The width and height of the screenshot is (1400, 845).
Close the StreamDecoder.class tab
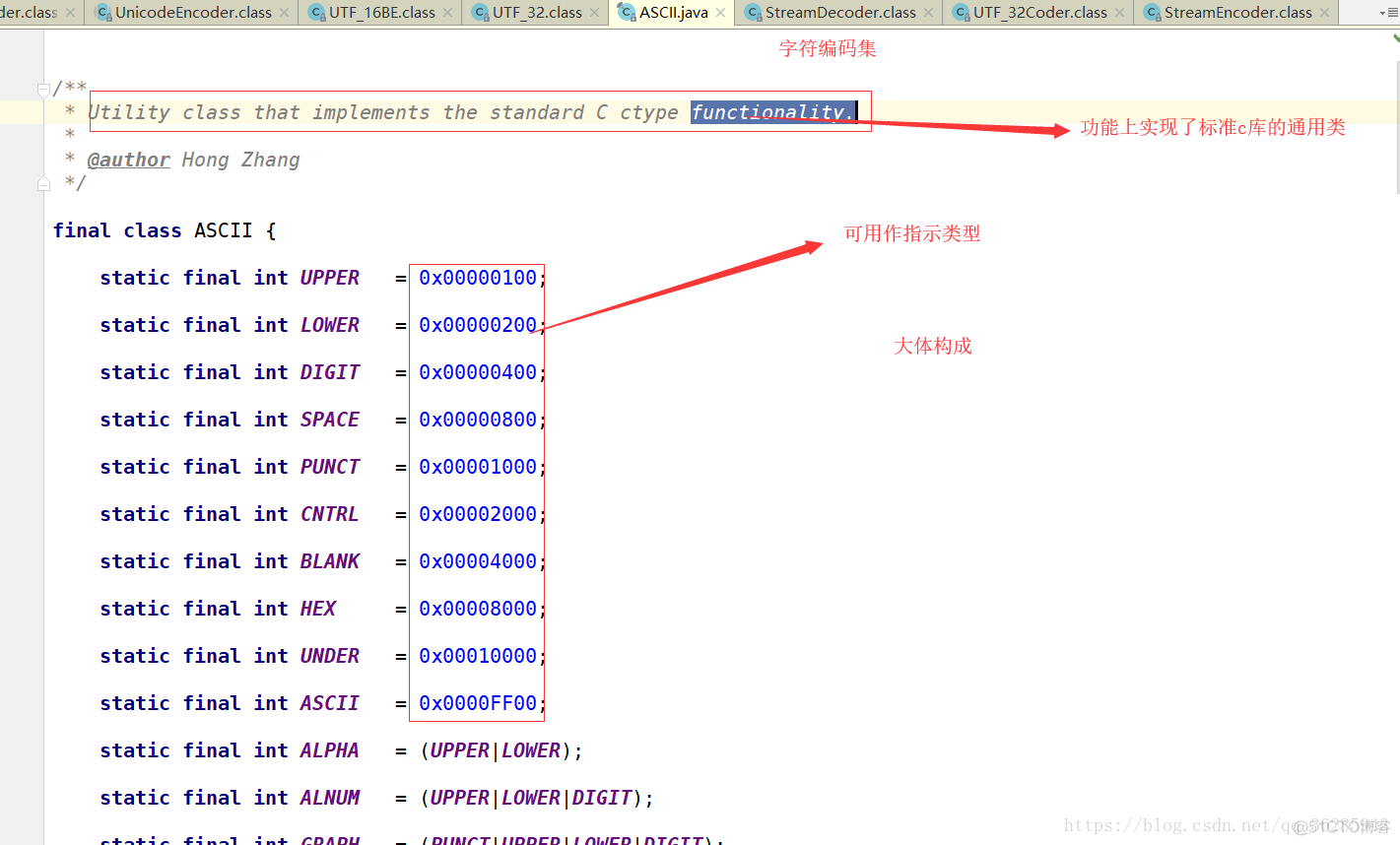929,13
